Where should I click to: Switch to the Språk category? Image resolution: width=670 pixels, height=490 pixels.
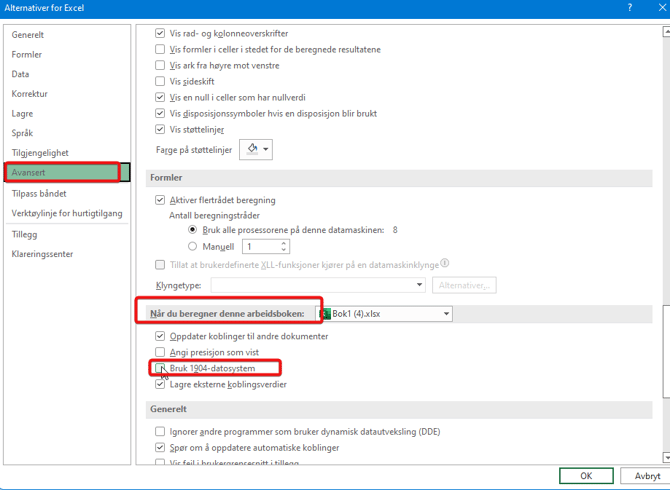(22, 133)
